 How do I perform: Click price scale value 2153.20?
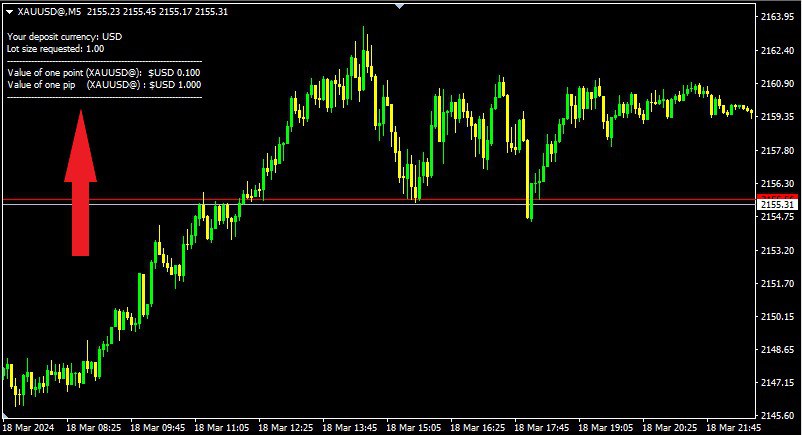click(x=777, y=250)
